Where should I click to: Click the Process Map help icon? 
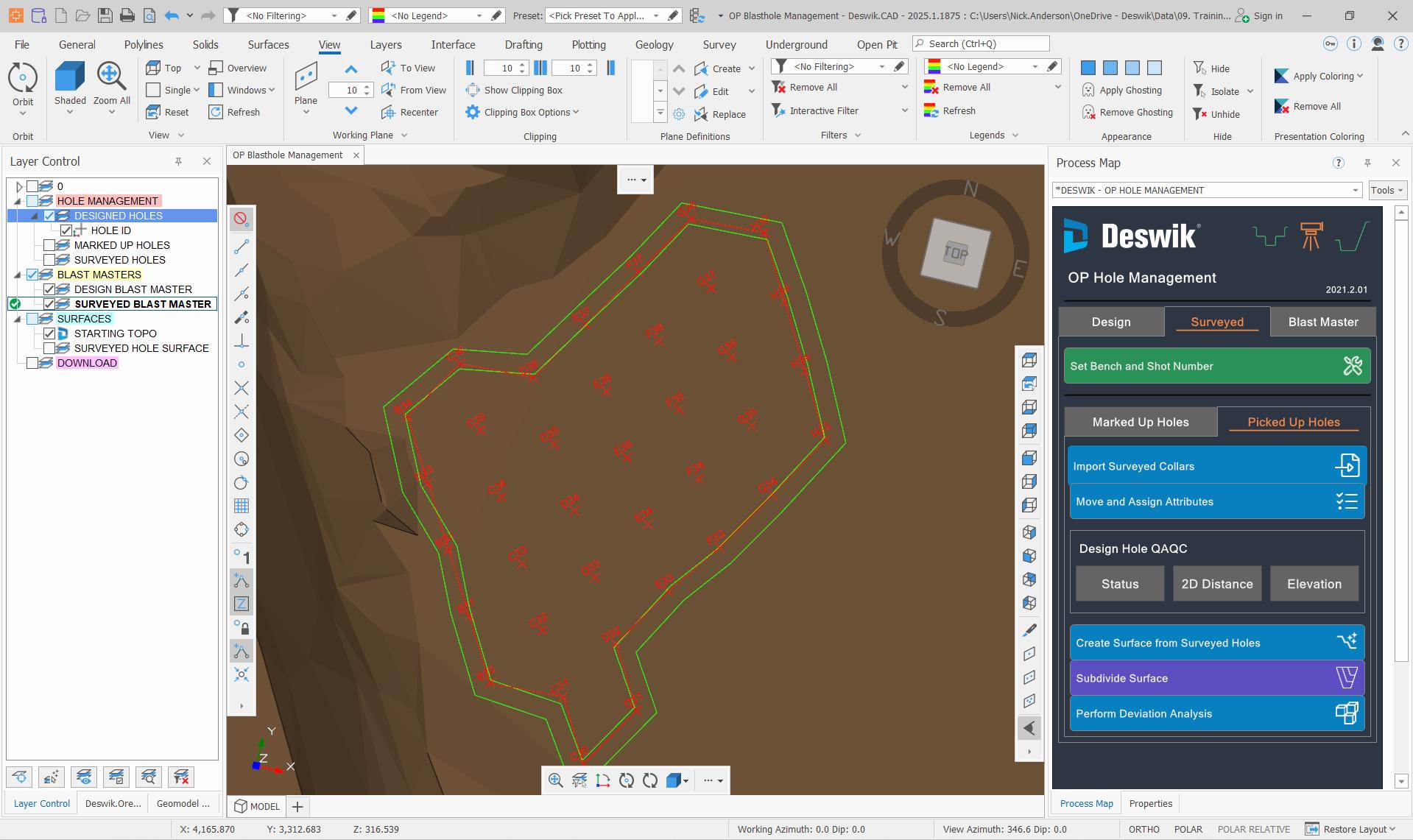coord(1339,163)
